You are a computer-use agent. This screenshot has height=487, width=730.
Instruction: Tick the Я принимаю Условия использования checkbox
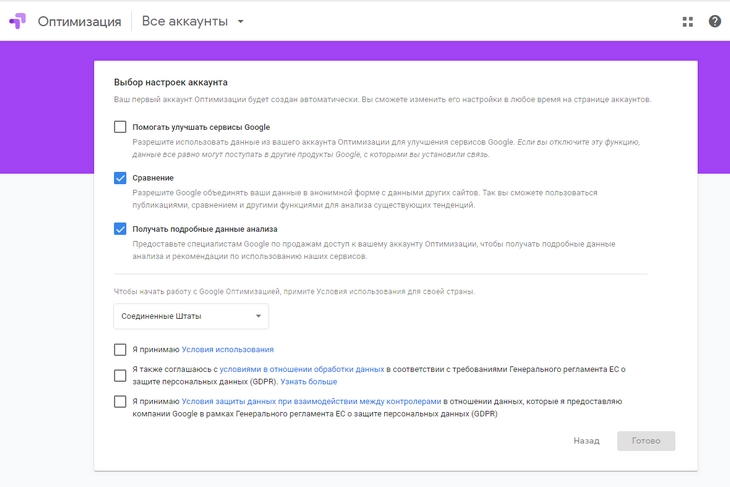click(120, 349)
